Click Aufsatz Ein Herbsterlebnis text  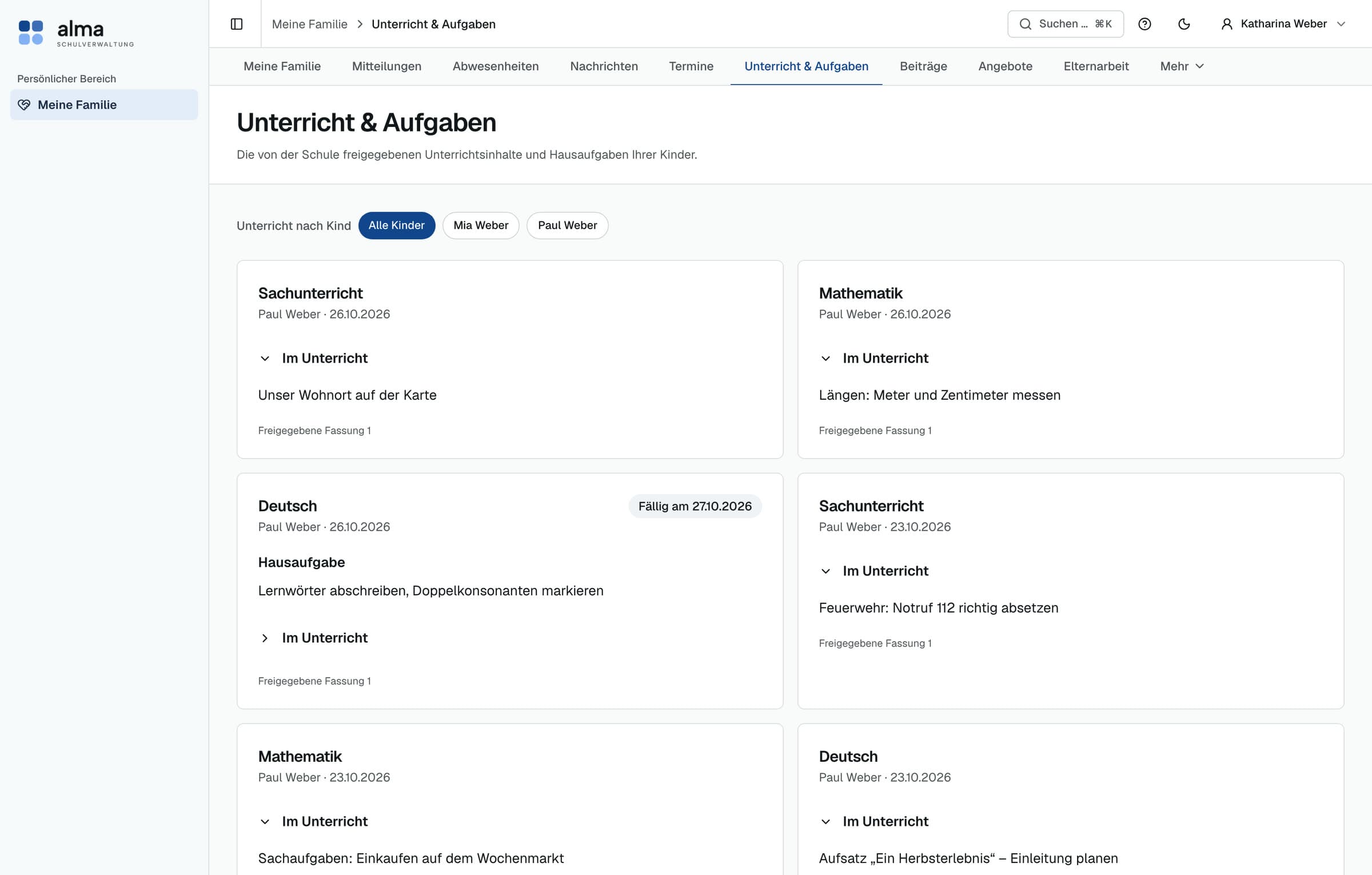[x=968, y=858]
